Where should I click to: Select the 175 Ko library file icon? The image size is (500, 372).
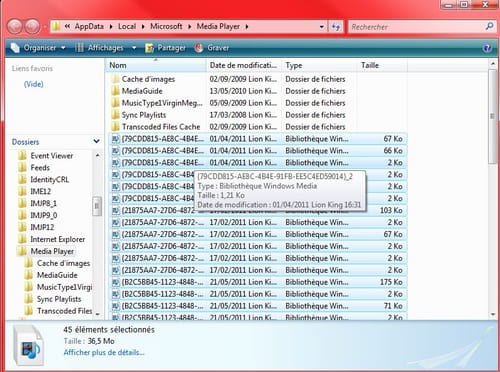click(115, 282)
